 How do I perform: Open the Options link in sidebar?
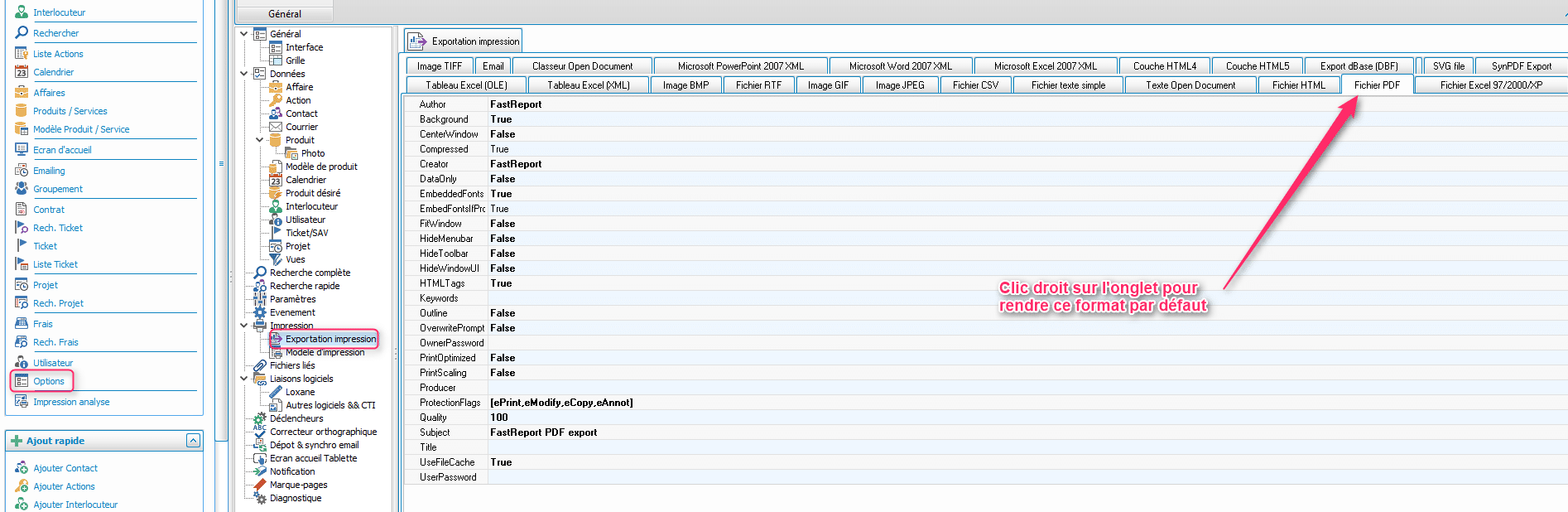pyautogui.click(x=49, y=381)
